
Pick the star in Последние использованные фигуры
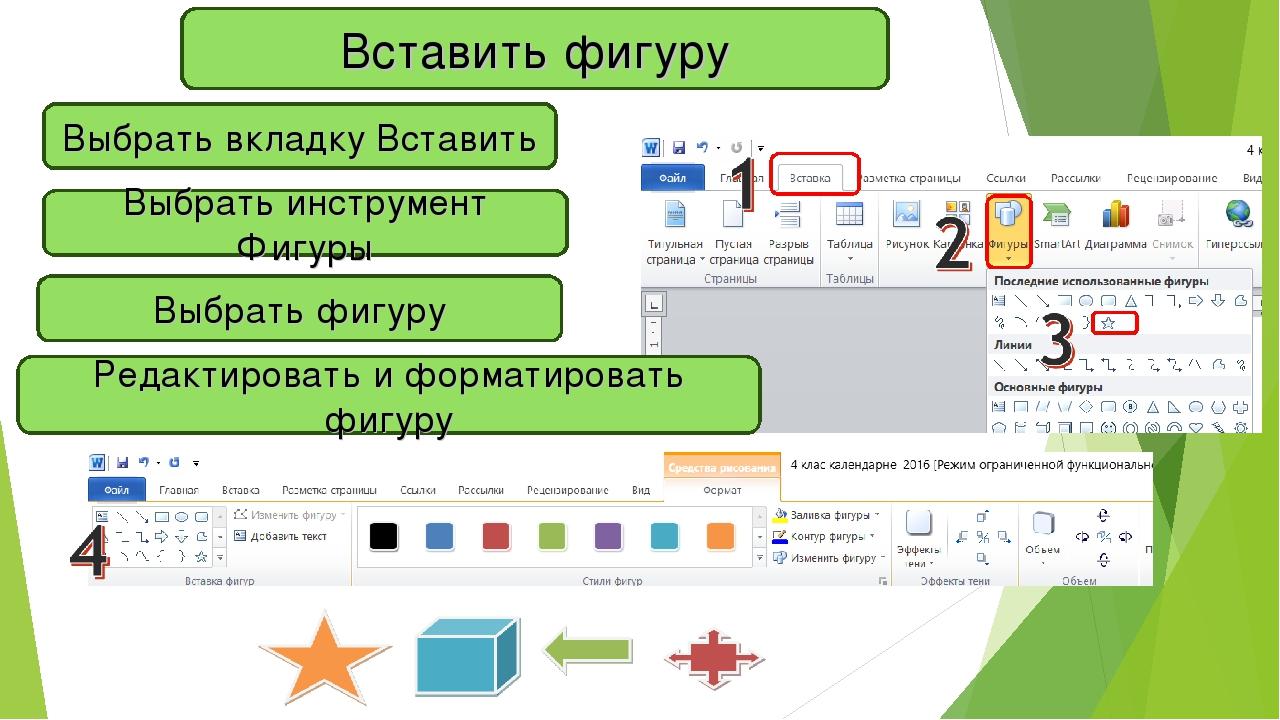(1107, 324)
